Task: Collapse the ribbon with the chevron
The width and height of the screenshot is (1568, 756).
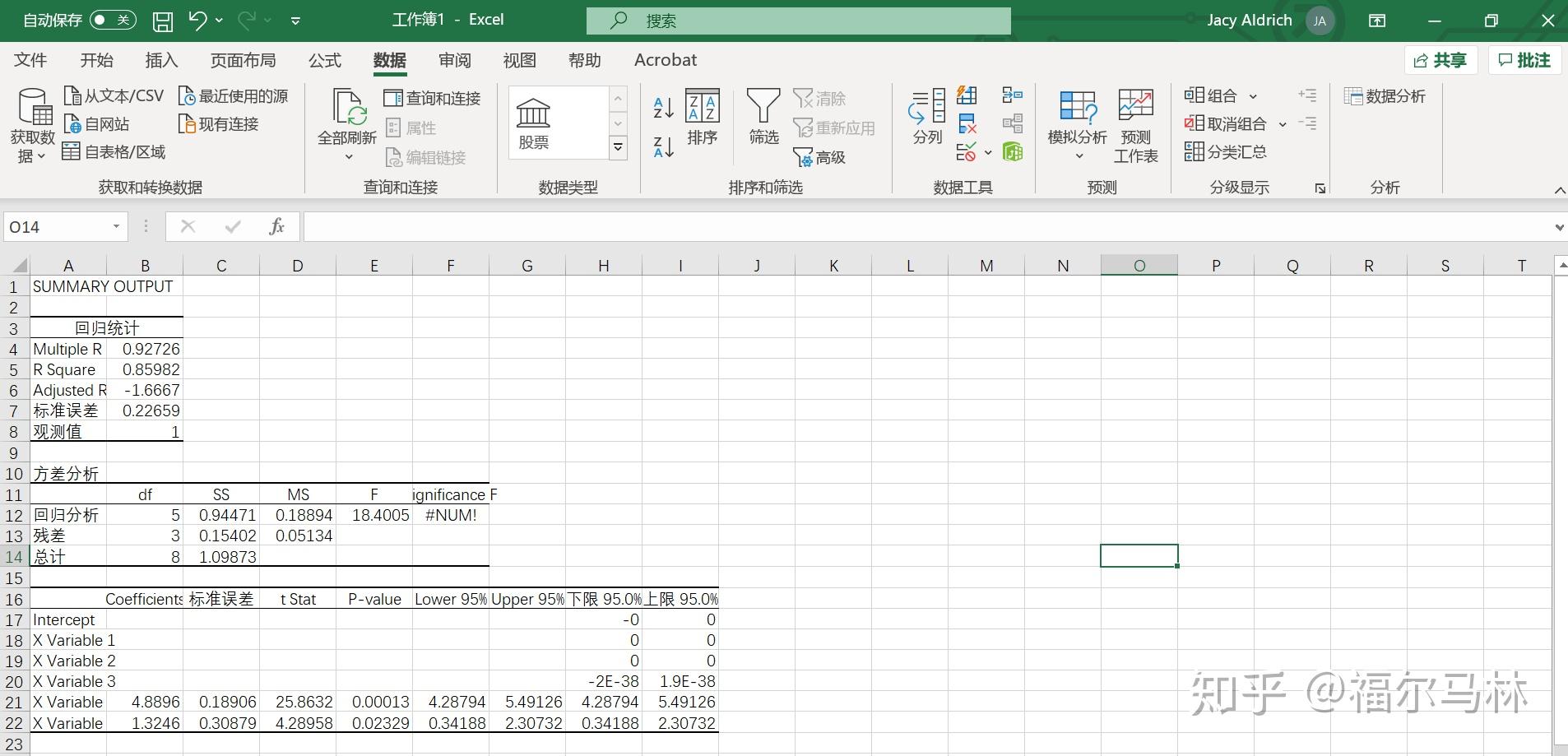Action: (x=1559, y=190)
